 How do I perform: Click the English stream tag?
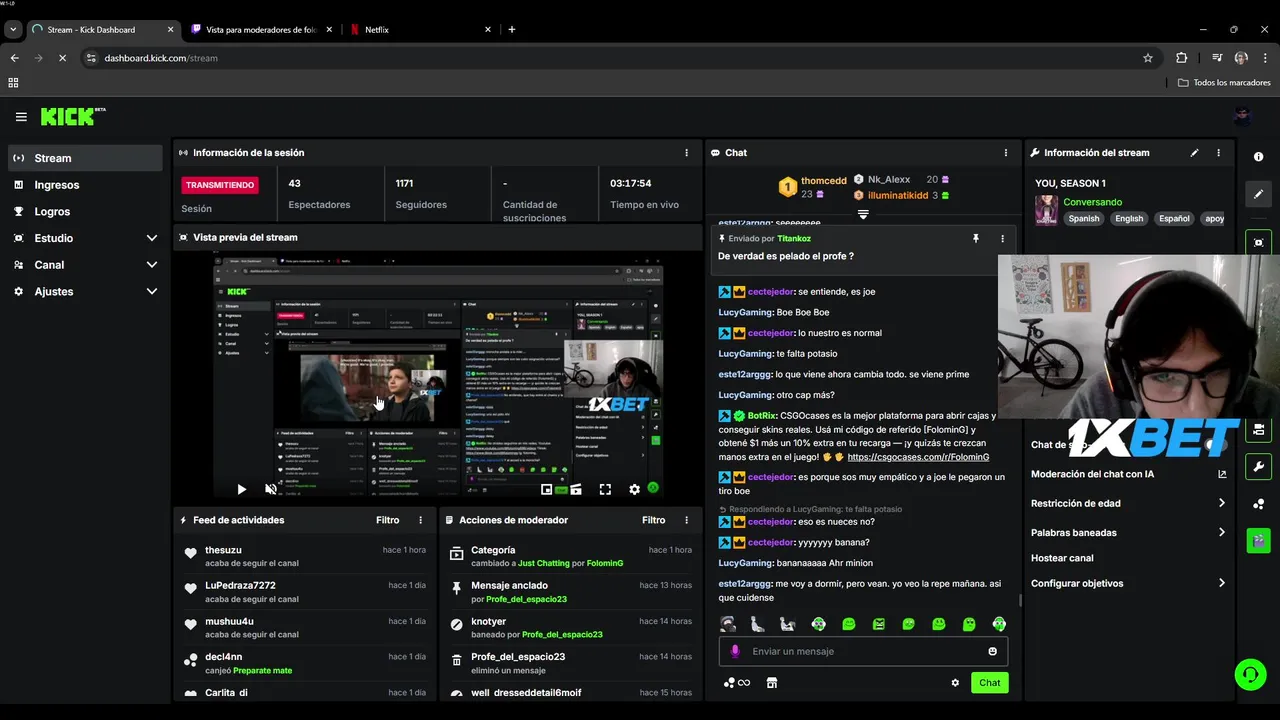1129,218
